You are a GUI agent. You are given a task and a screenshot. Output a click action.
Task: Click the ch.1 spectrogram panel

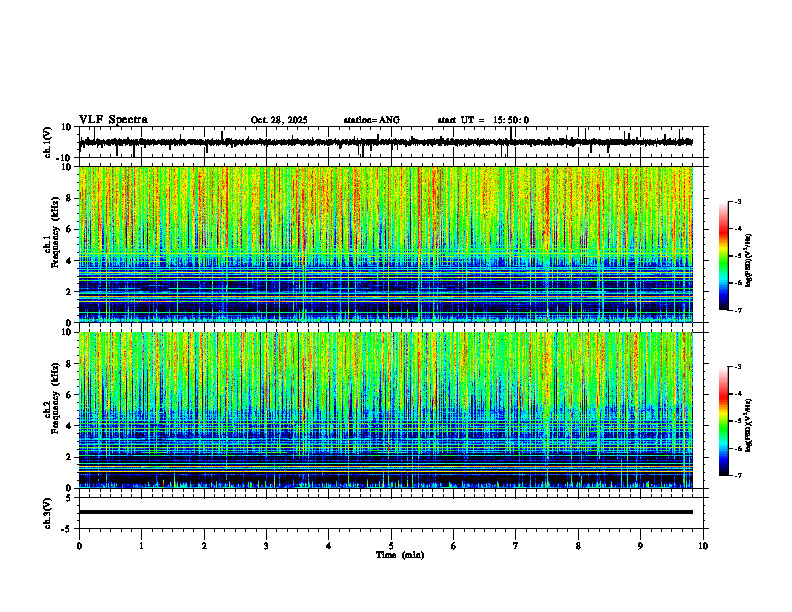tap(386, 244)
